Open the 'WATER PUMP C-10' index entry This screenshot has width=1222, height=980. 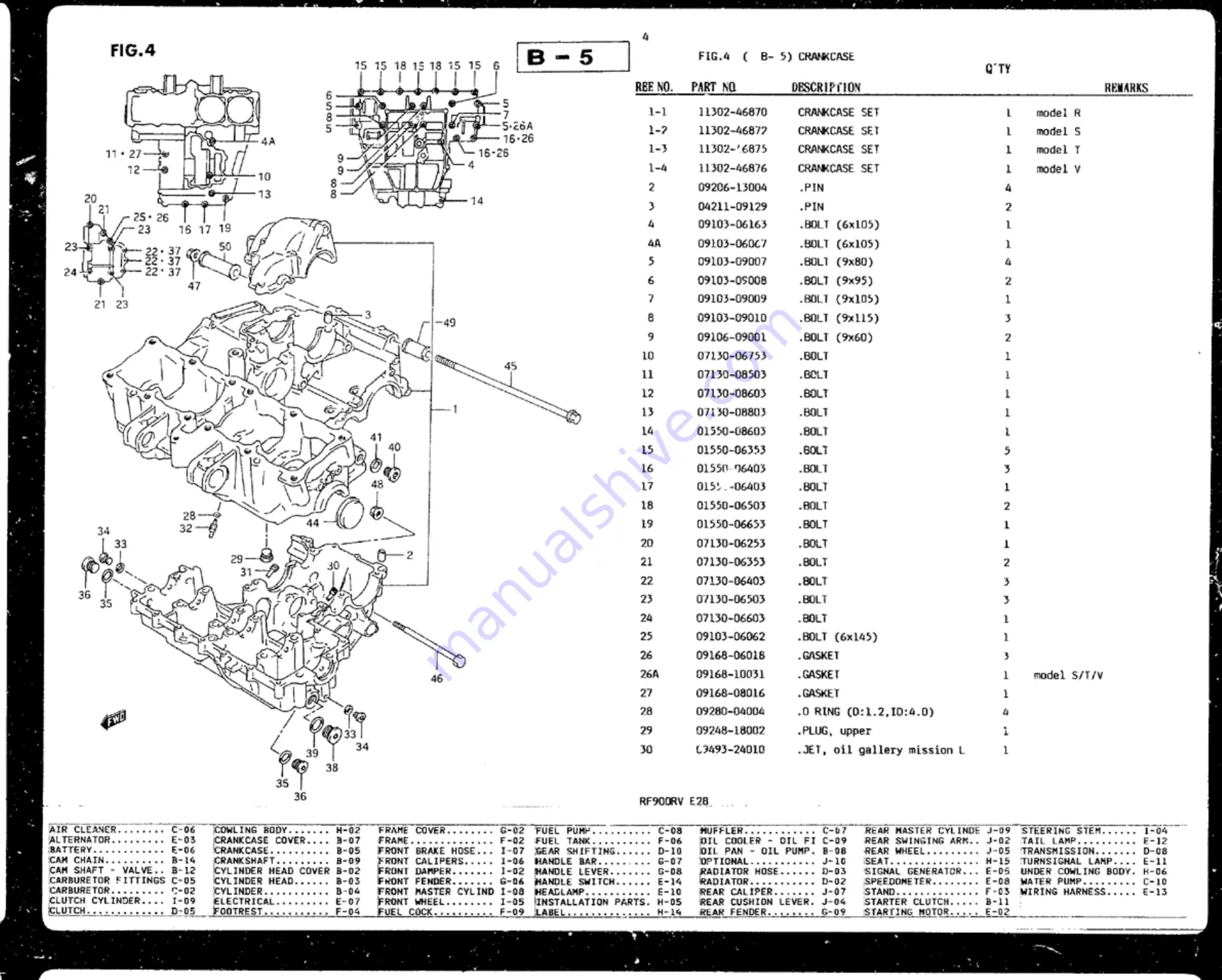click(1095, 881)
